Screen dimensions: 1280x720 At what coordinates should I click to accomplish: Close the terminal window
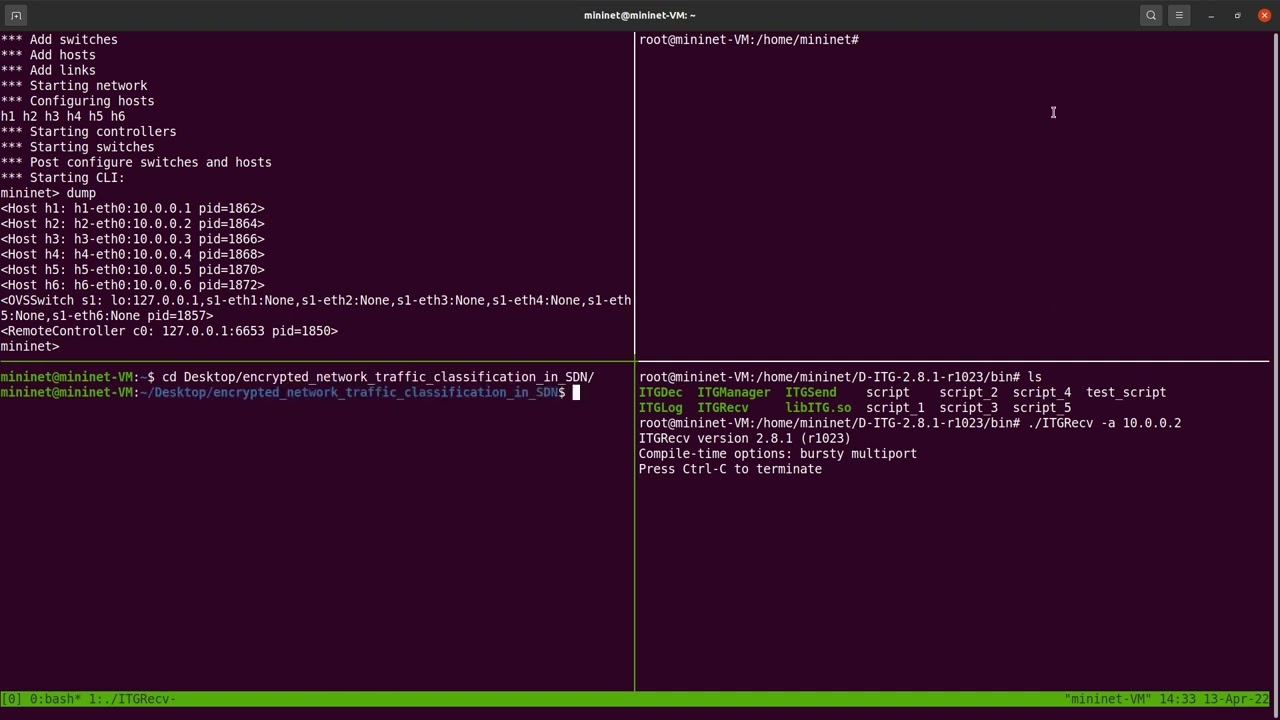(x=1264, y=15)
